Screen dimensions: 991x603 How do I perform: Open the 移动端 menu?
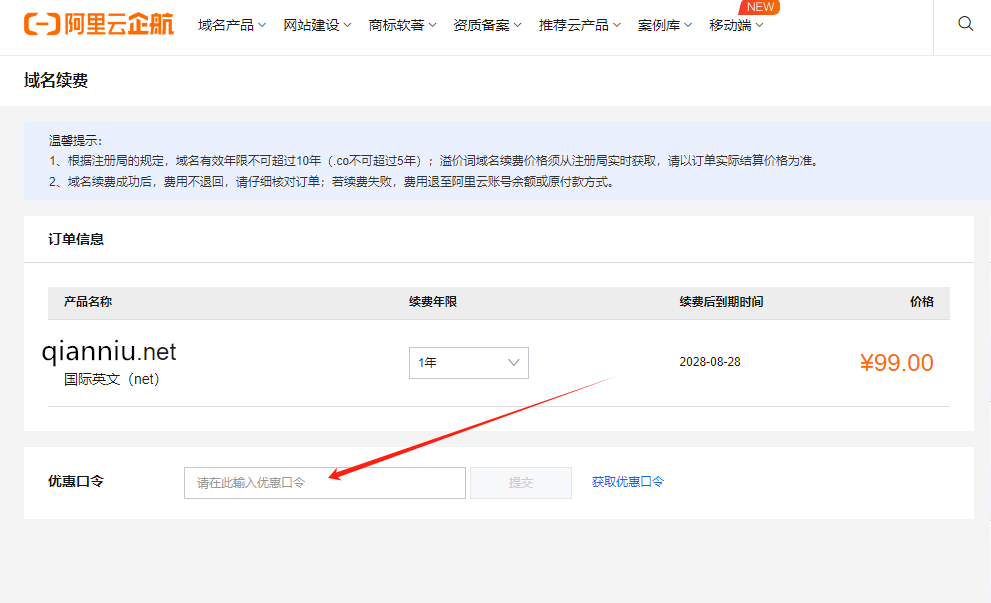(x=731, y=24)
